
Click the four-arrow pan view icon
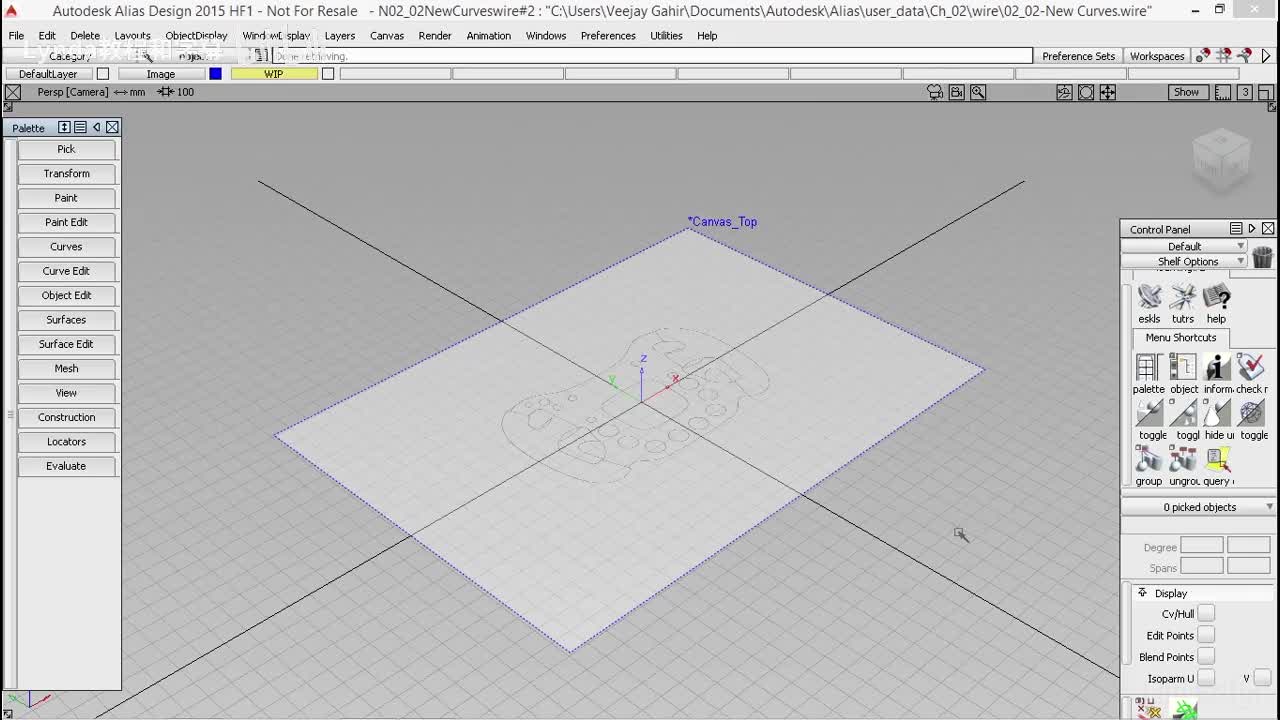pos(1108,92)
